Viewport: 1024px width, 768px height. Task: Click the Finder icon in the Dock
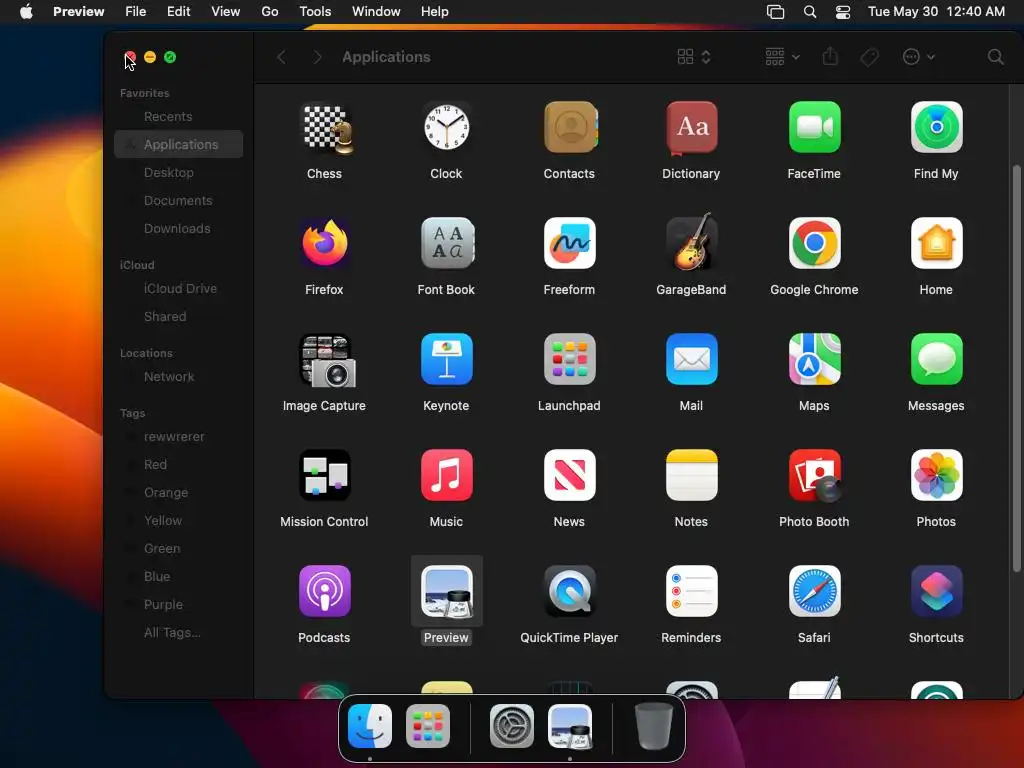[370, 726]
